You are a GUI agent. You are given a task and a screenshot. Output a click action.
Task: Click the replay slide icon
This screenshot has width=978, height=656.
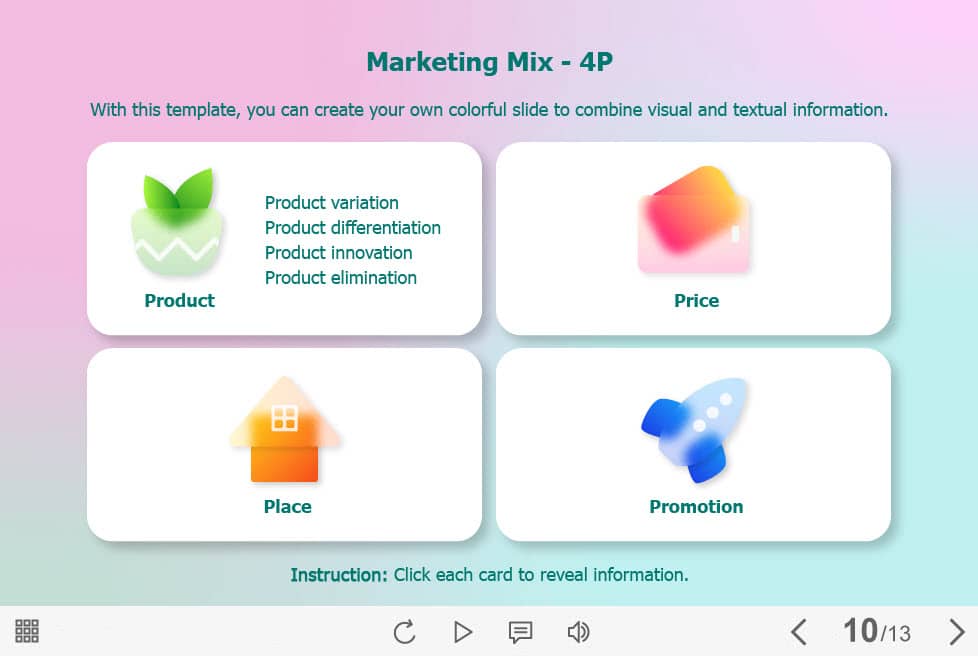tap(404, 632)
